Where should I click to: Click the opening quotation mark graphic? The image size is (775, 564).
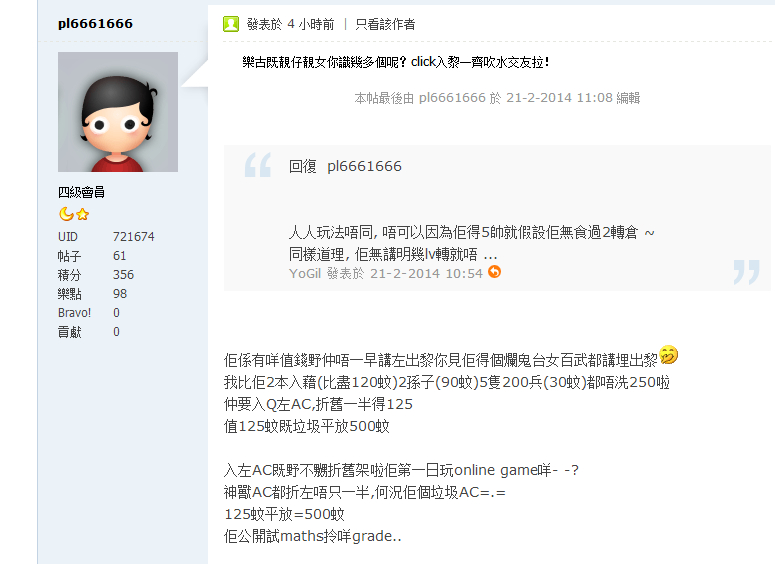point(258,165)
